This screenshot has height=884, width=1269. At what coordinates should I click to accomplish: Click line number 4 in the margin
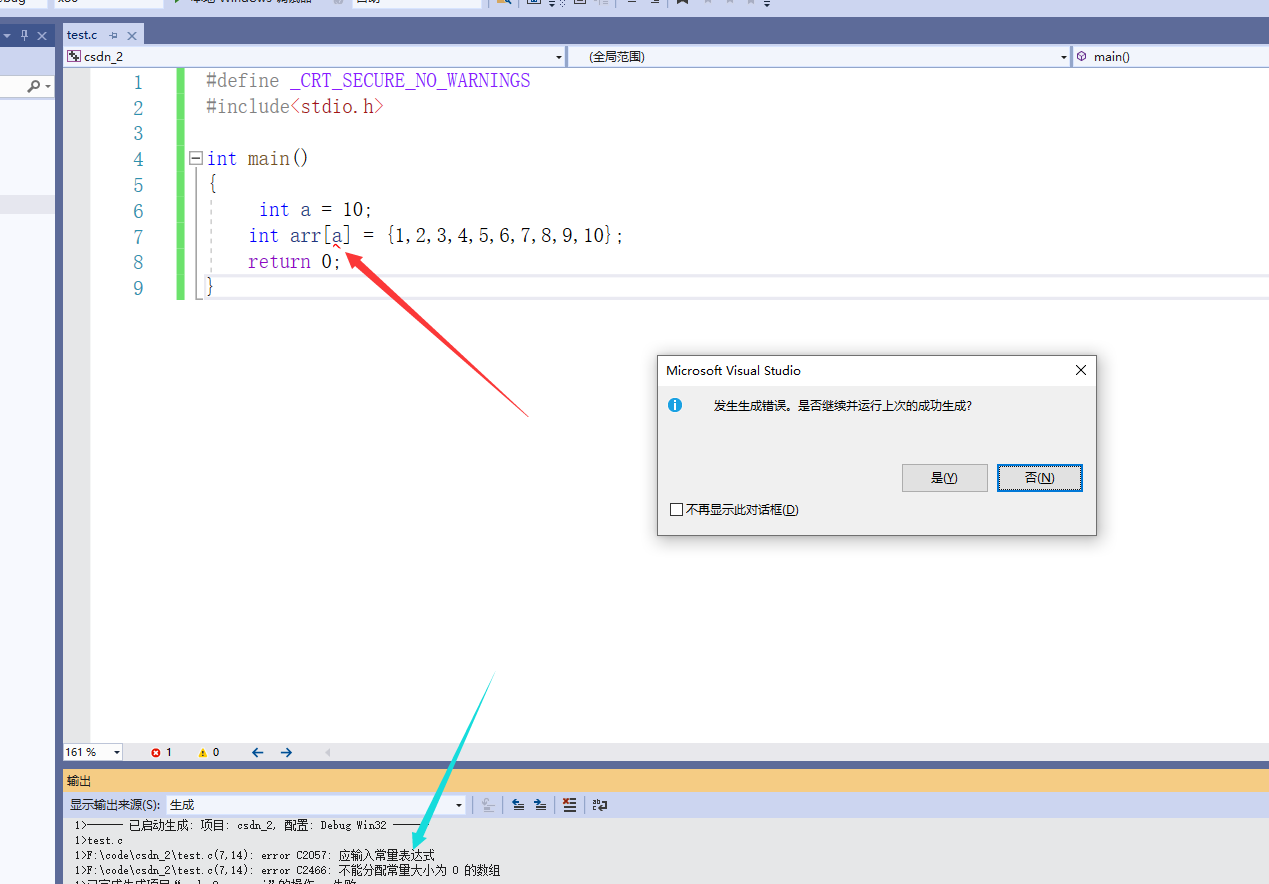[x=138, y=159]
